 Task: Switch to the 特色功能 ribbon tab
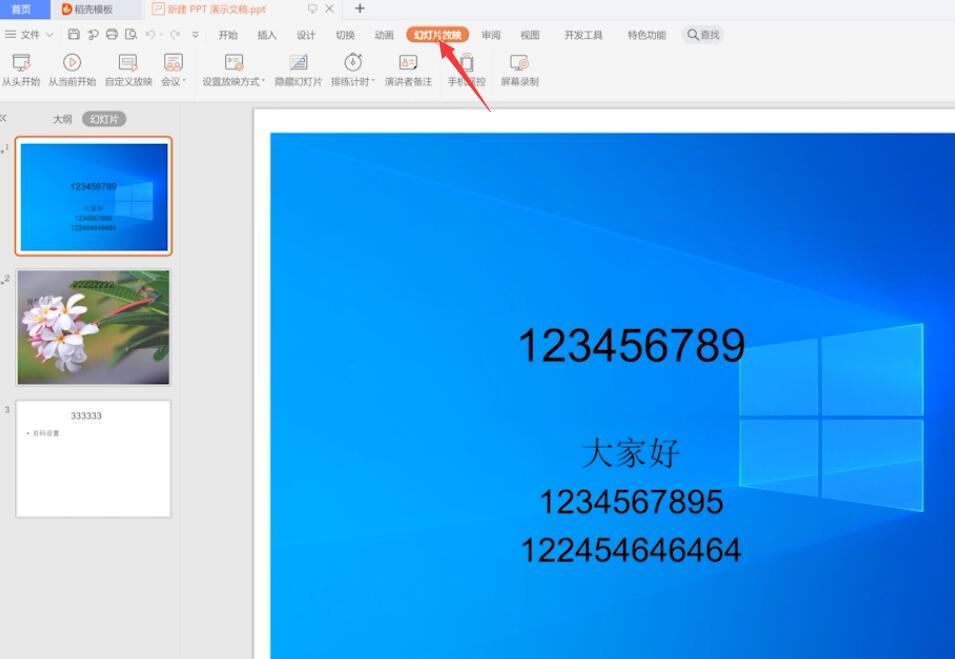pyautogui.click(x=646, y=35)
